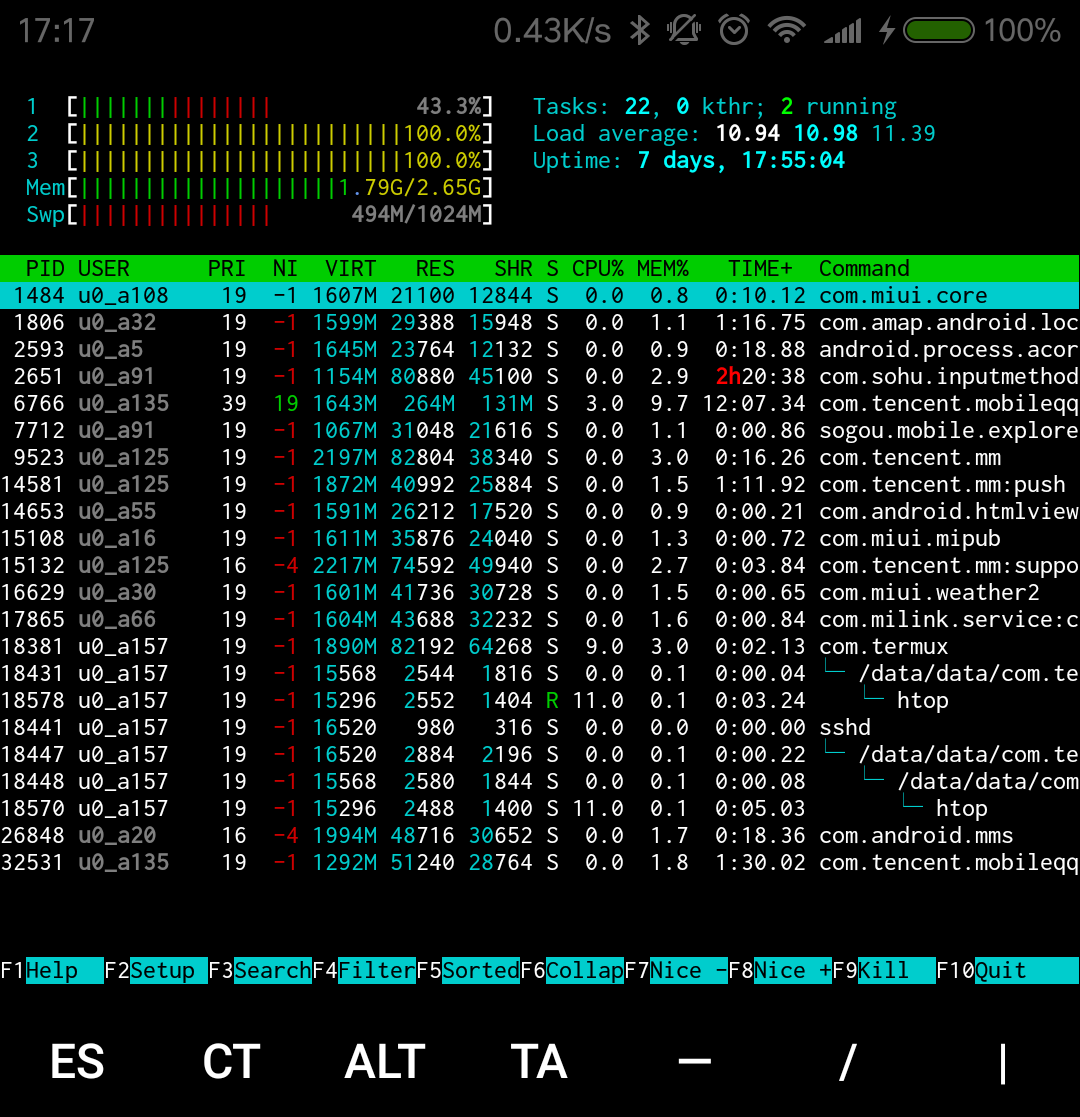Select the com.milink.service process row
Screen dimensions: 1080x1117
(x=540, y=620)
